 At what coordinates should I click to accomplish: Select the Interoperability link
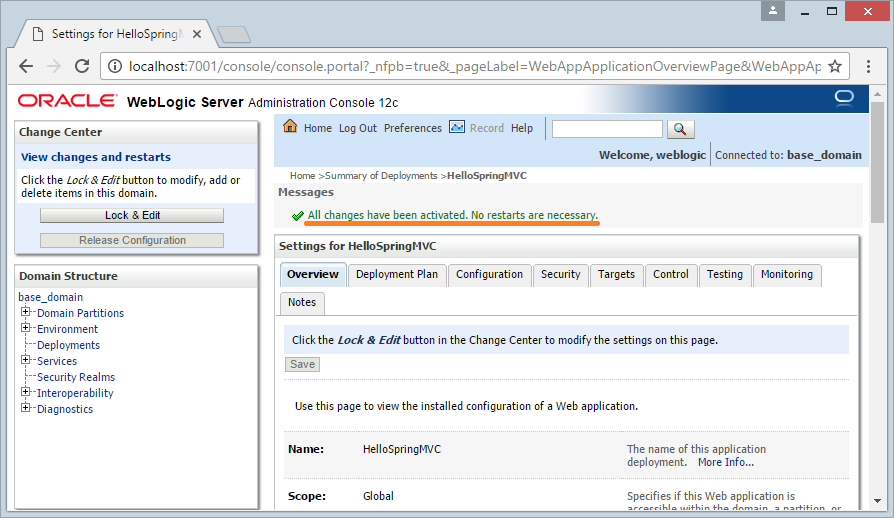click(x=75, y=393)
